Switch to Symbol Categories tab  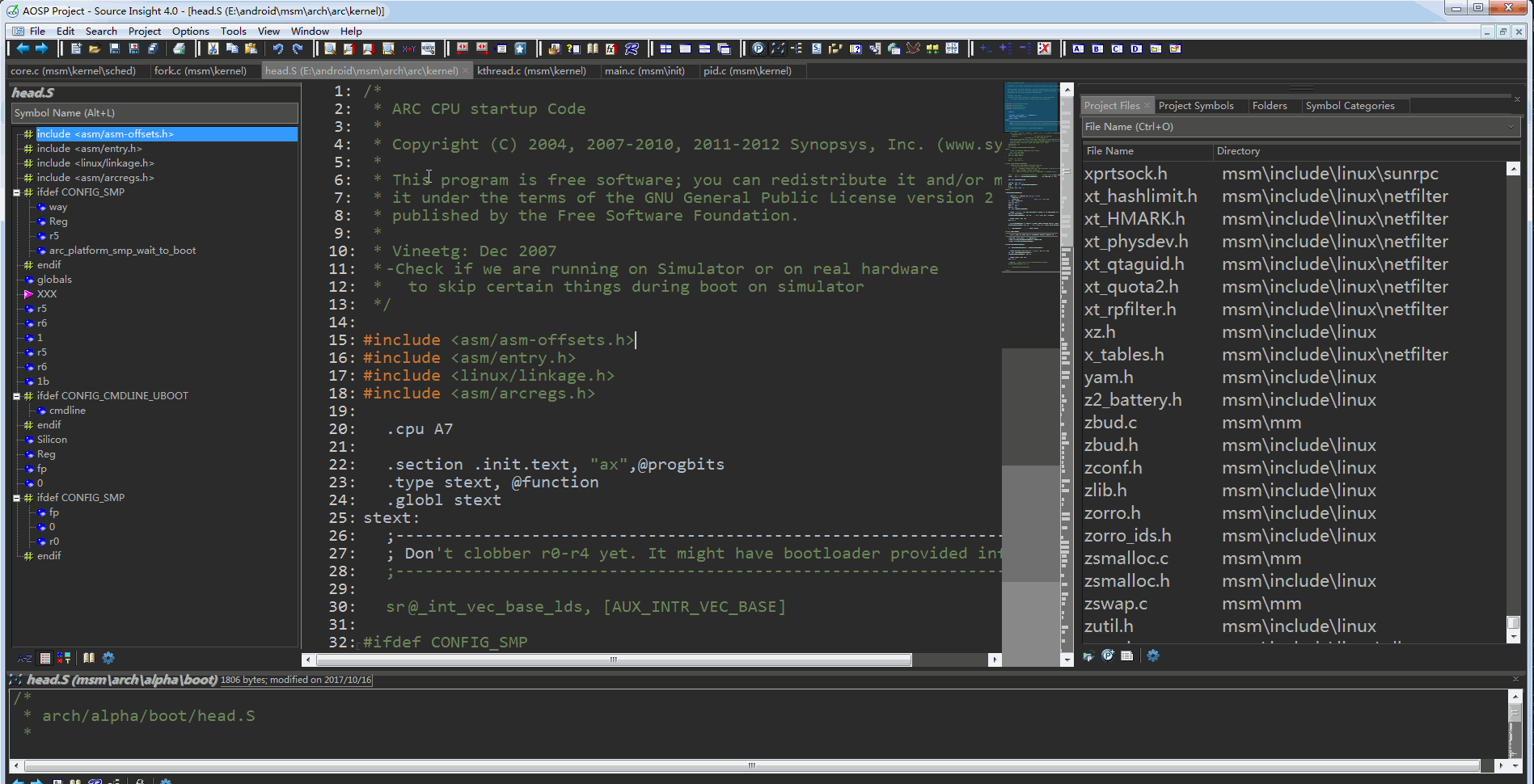tap(1350, 106)
